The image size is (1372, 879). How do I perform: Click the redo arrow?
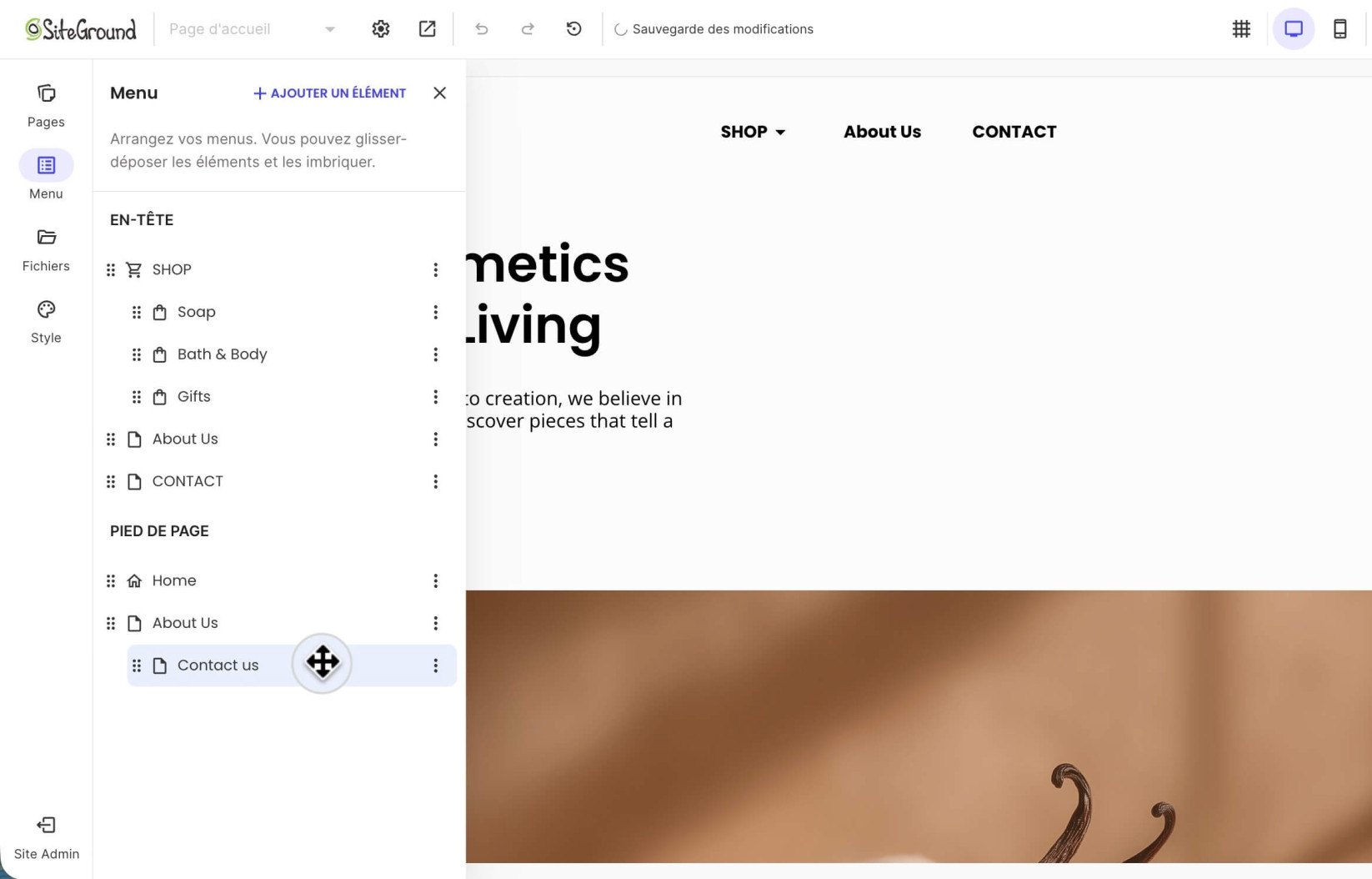point(528,29)
